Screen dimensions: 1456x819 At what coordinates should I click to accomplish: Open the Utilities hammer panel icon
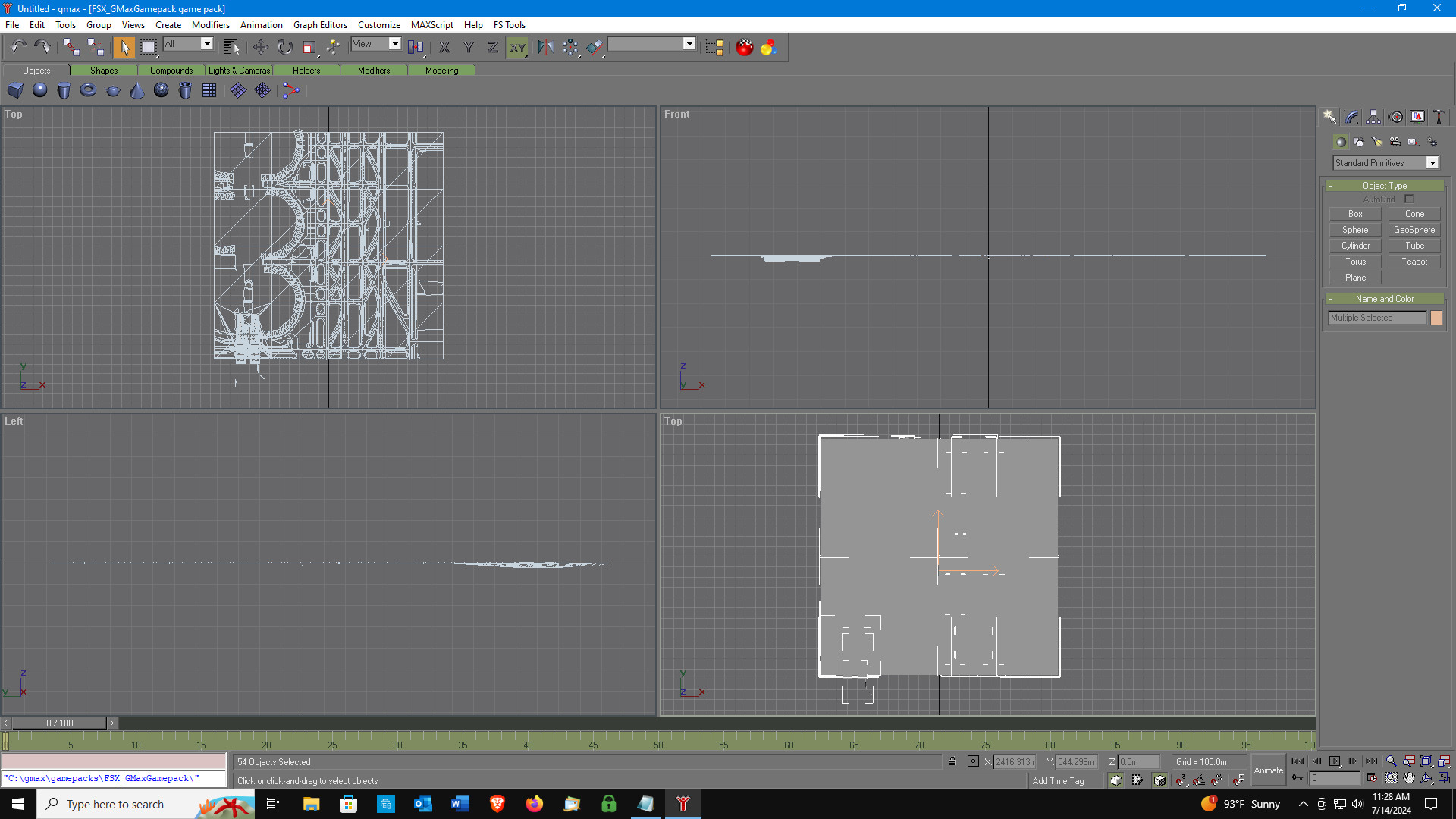[1439, 117]
